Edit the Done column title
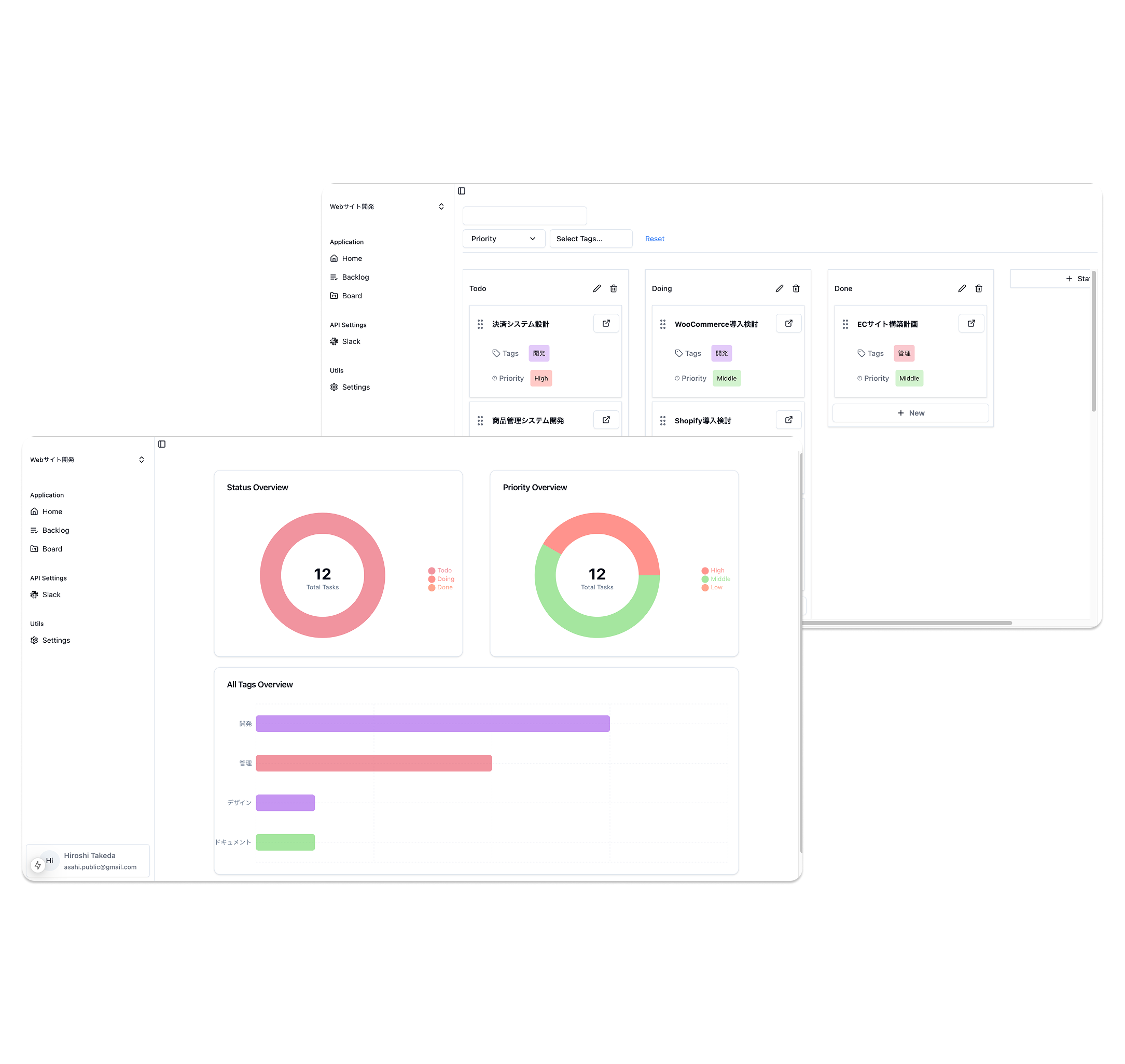The width and height of the screenshot is (1125, 1064). pyautogui.click(x=962, y=288)
